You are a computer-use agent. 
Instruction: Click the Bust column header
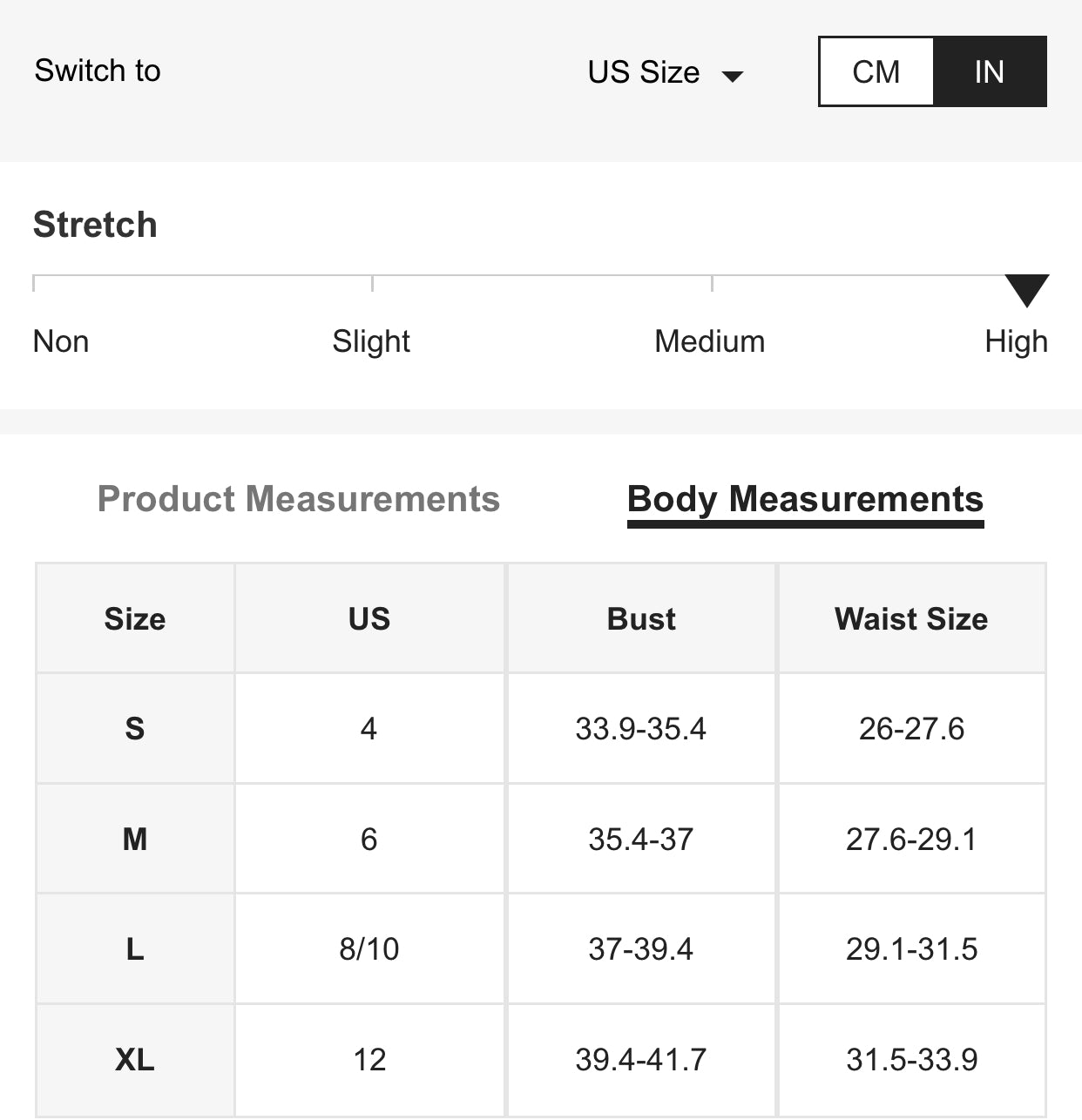coord(641,619)
